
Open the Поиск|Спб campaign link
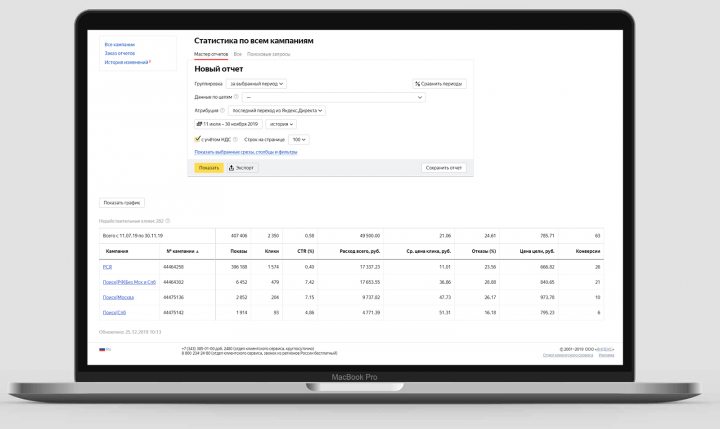point(114,312)
